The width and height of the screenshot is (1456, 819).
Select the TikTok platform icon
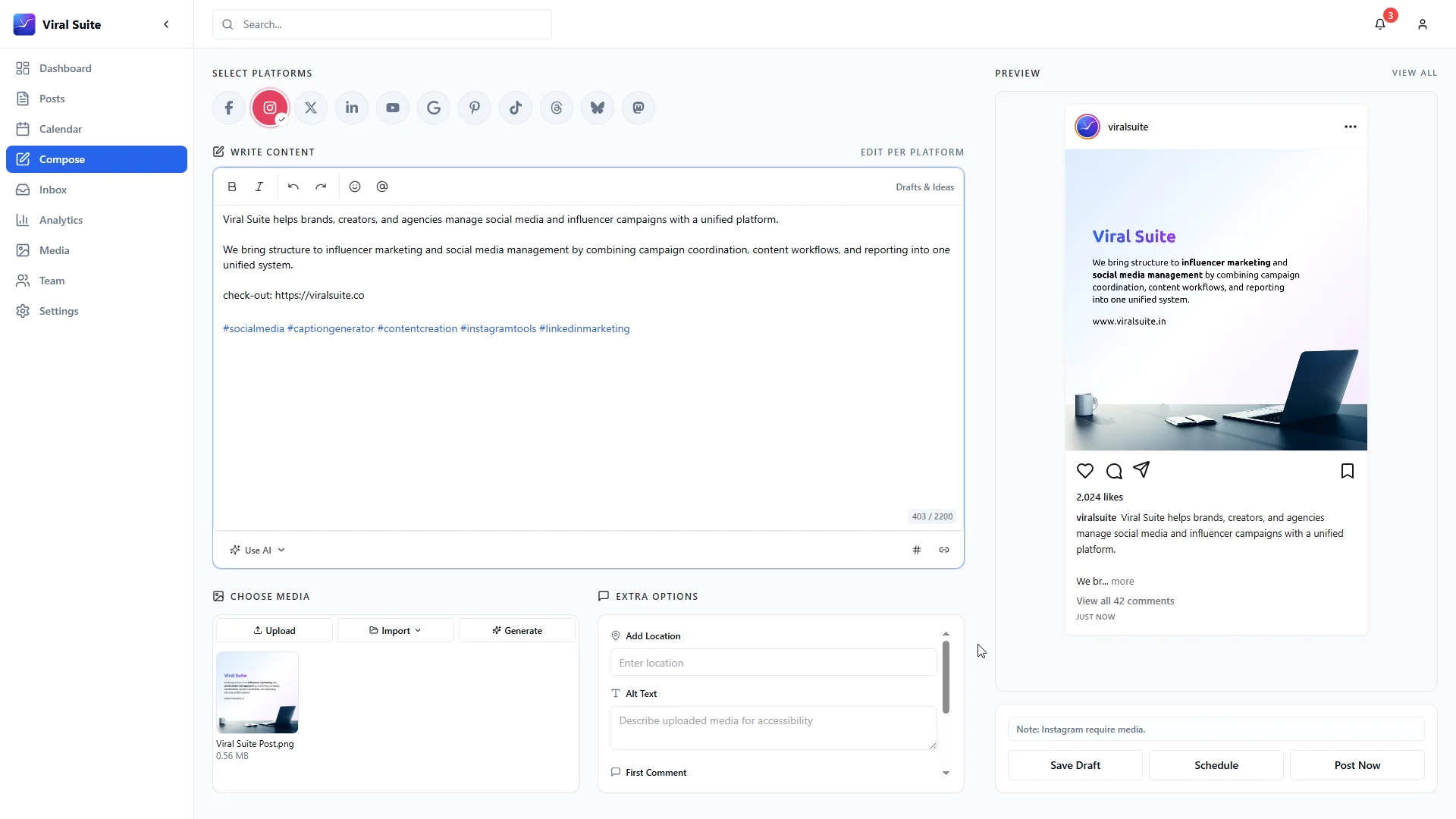[516, 107]
